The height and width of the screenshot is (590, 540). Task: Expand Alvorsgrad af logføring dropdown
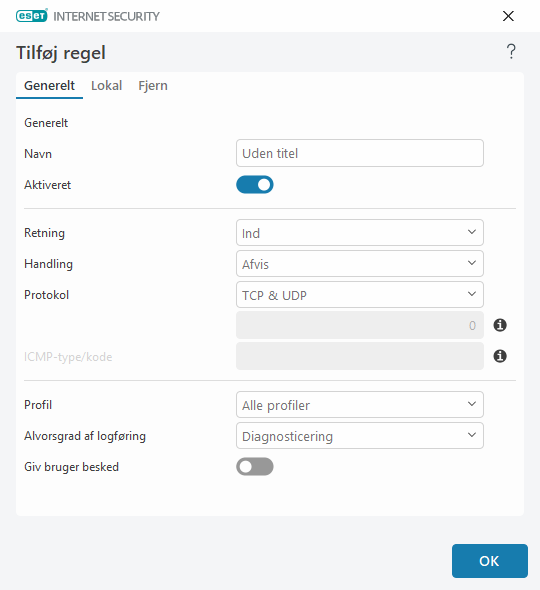[360, 435]
